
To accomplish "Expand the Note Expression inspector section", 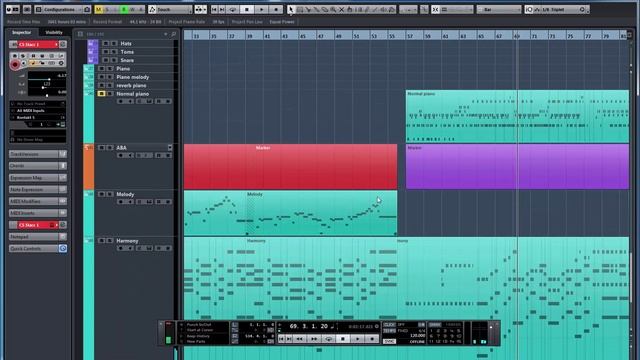I will coord(38,189).
